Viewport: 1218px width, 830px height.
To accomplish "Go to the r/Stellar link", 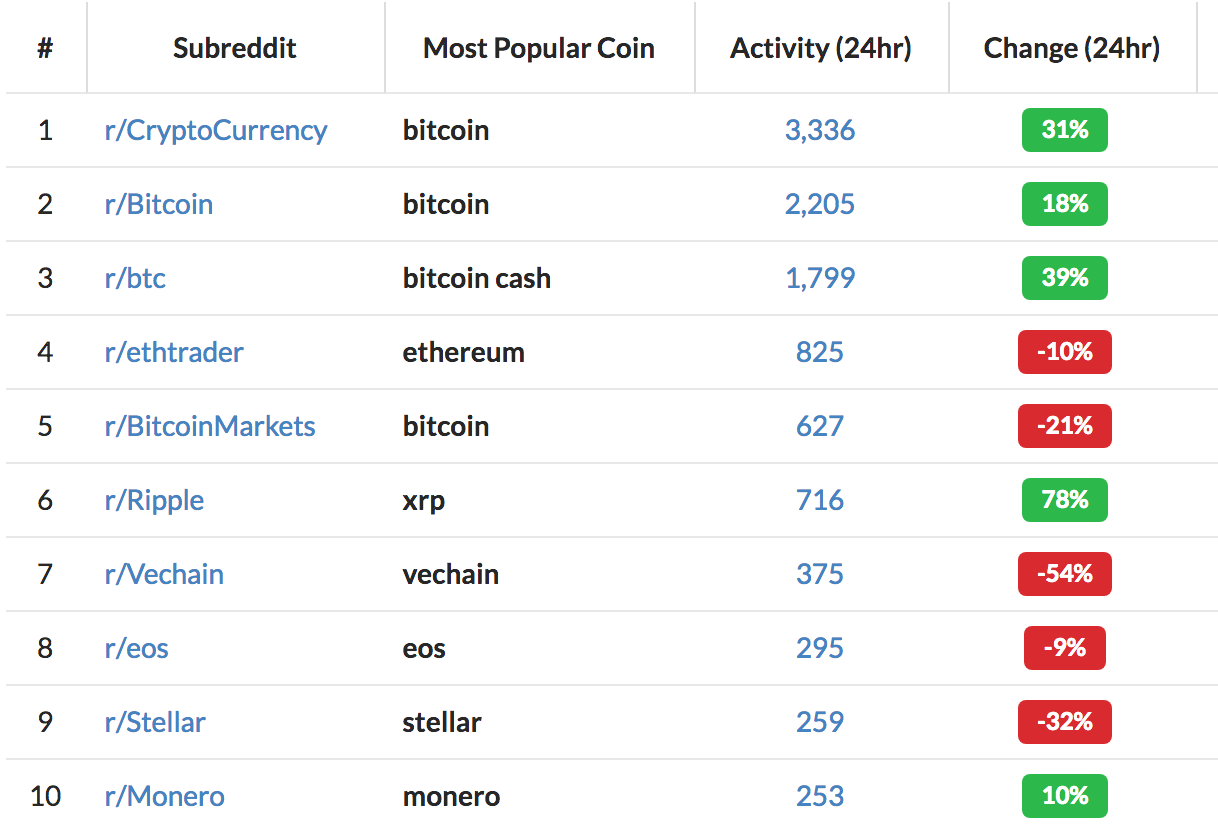I will [155, 722].
